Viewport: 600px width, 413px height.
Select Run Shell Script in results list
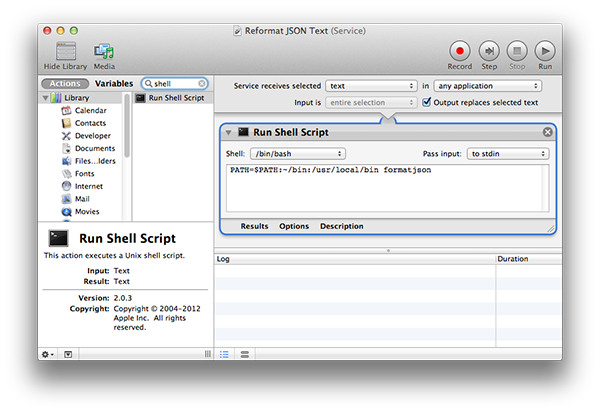(173, 98)
